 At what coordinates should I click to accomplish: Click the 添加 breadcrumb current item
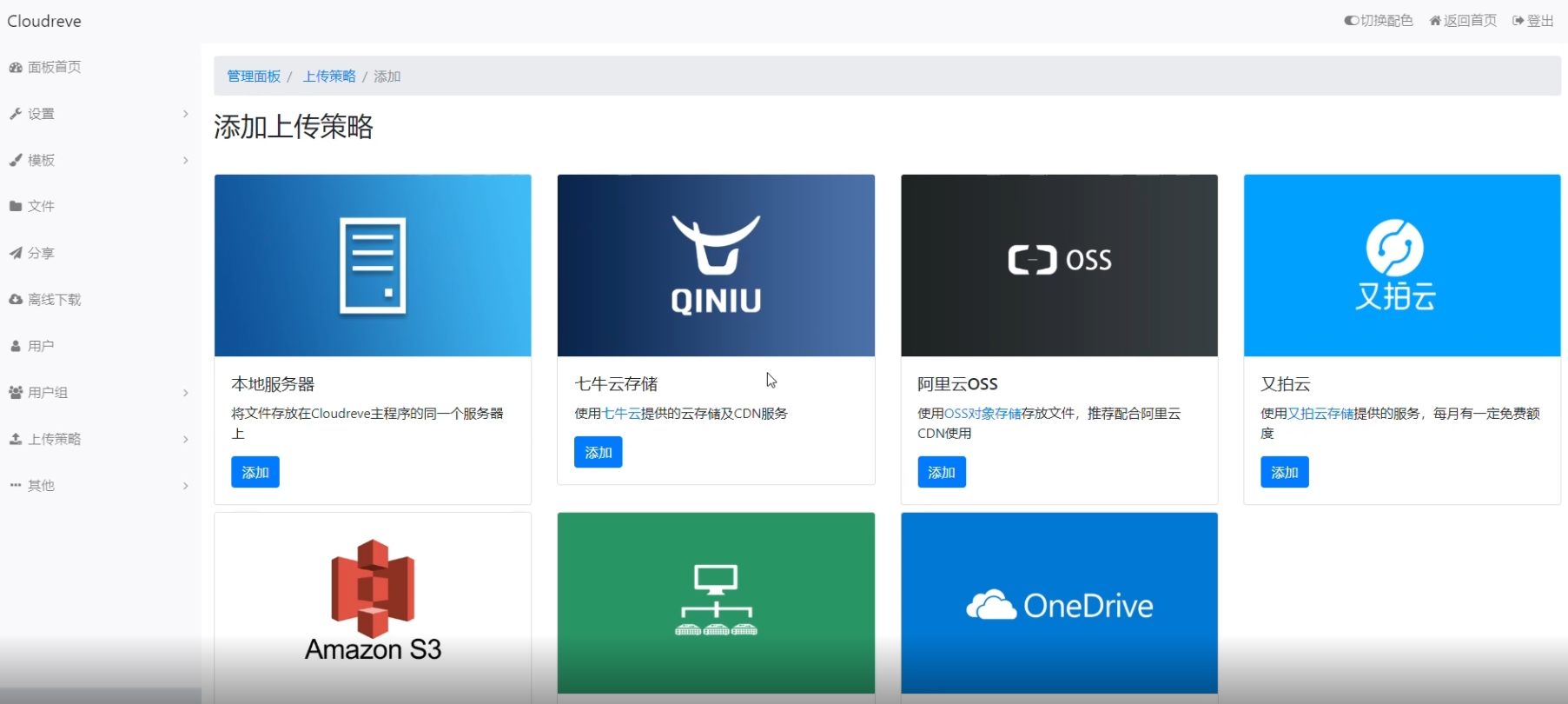tap(387, 76)
